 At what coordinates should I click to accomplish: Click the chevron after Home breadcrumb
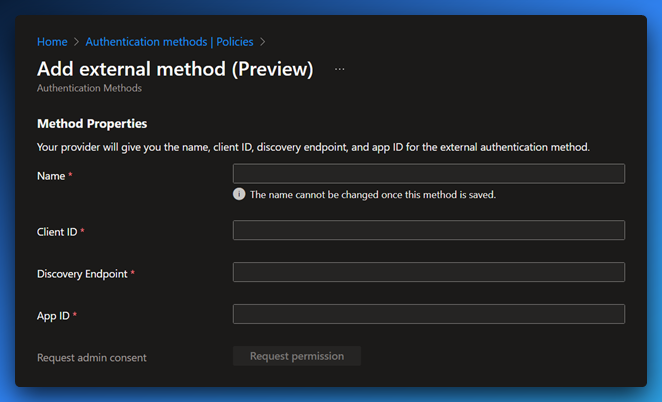(76, 42)
